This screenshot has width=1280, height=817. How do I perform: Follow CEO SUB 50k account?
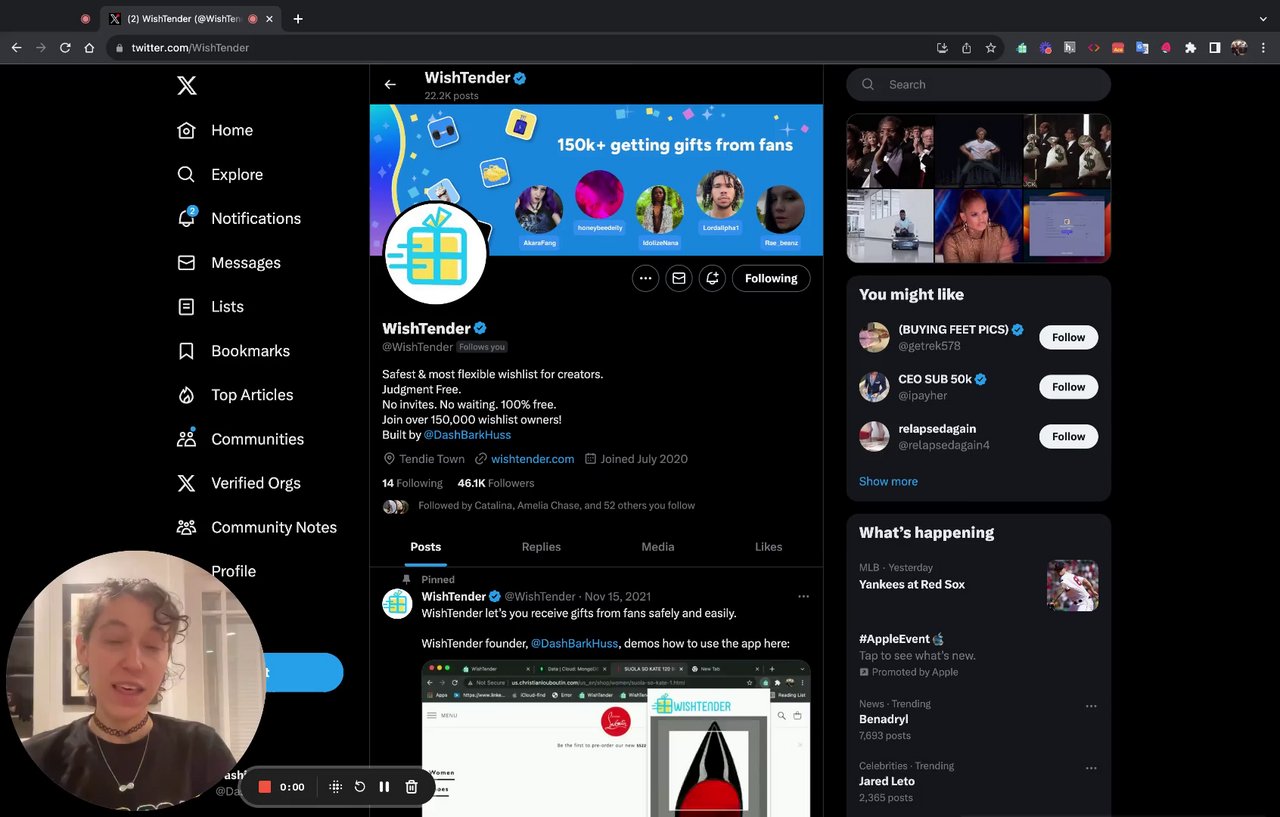click(1068, 387)
